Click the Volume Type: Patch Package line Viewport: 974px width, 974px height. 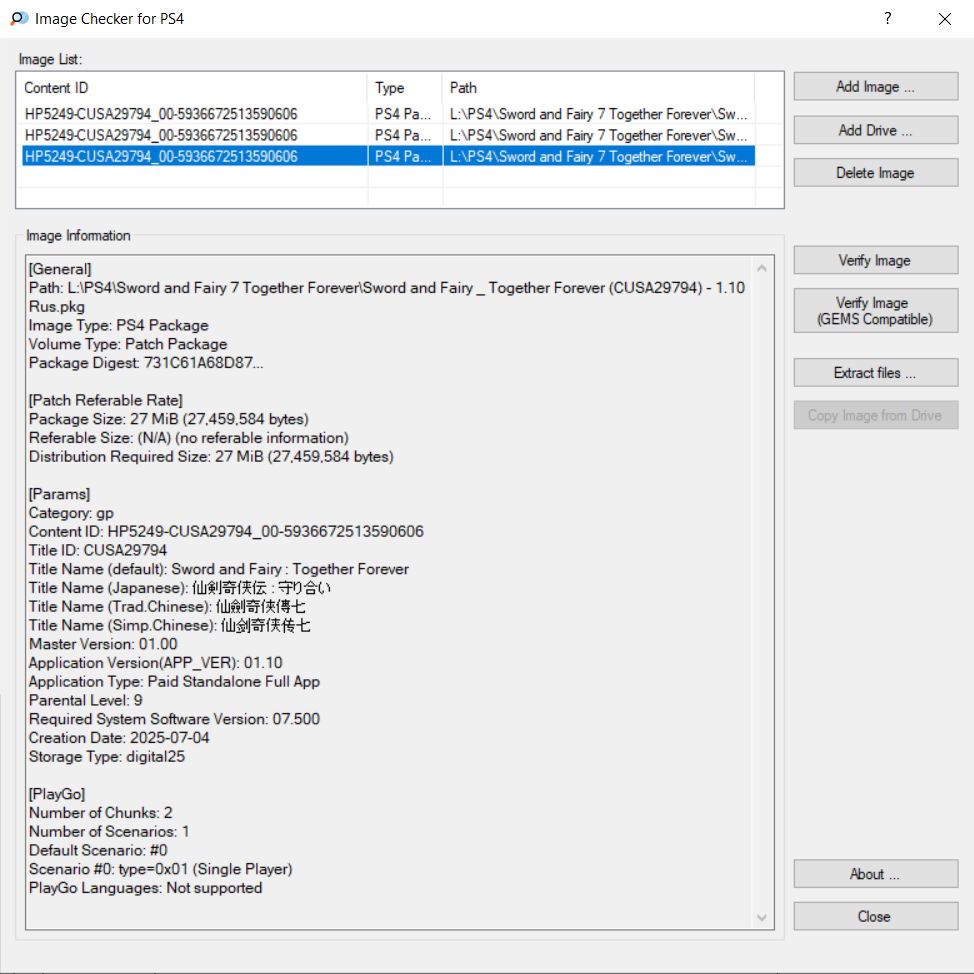(128, 344)
